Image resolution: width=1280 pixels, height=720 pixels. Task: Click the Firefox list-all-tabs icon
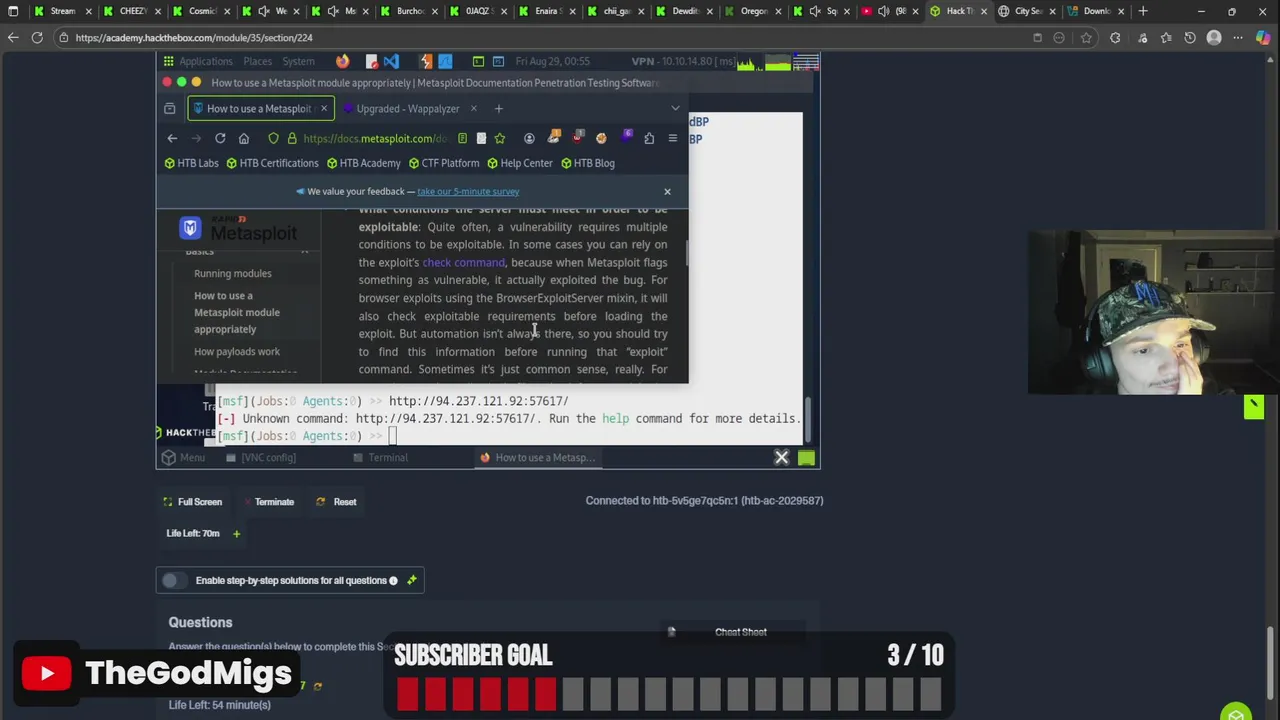[x=169, y=108]
